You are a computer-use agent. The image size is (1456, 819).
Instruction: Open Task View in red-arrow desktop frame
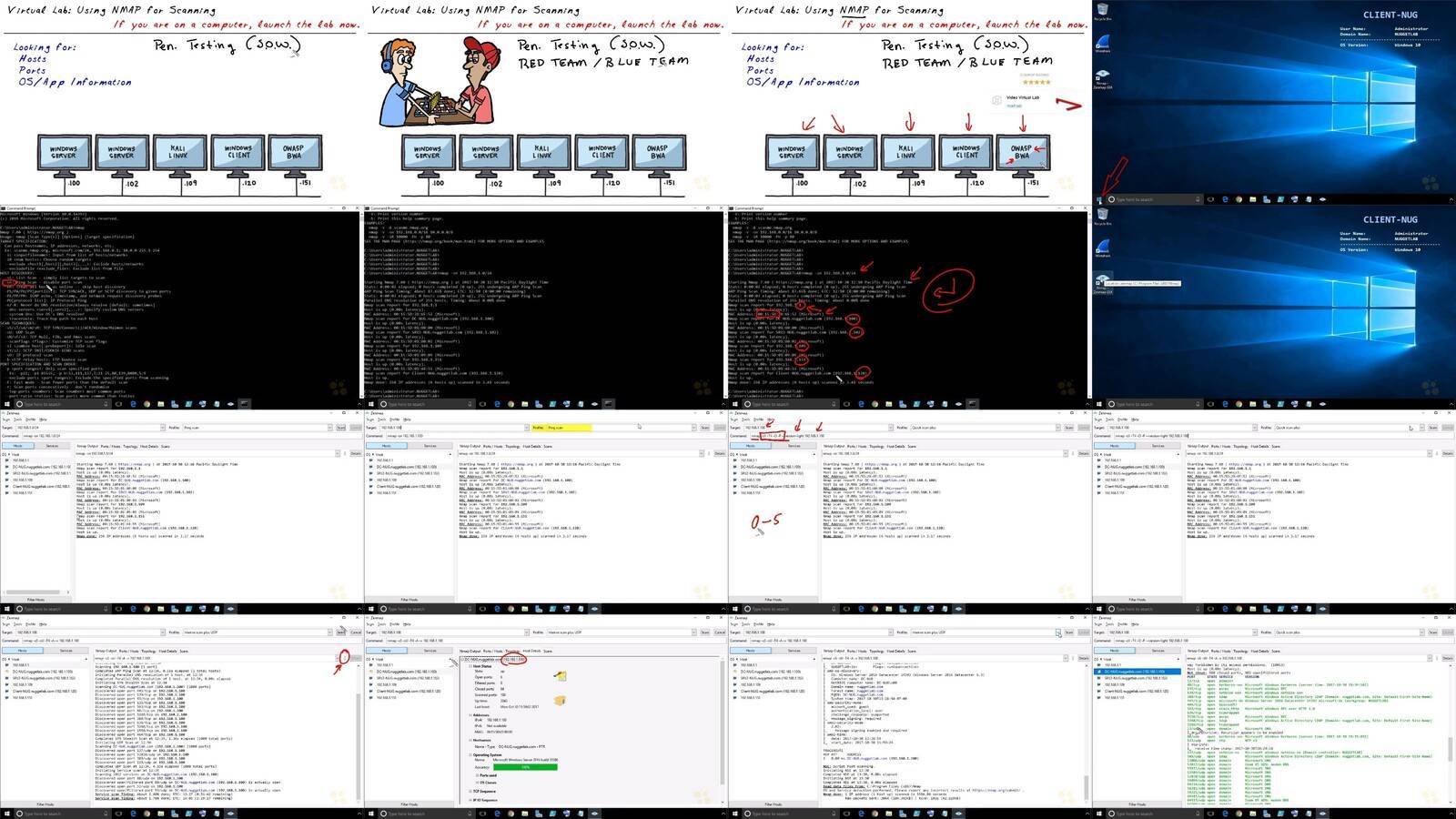(x=1210, y=199)
